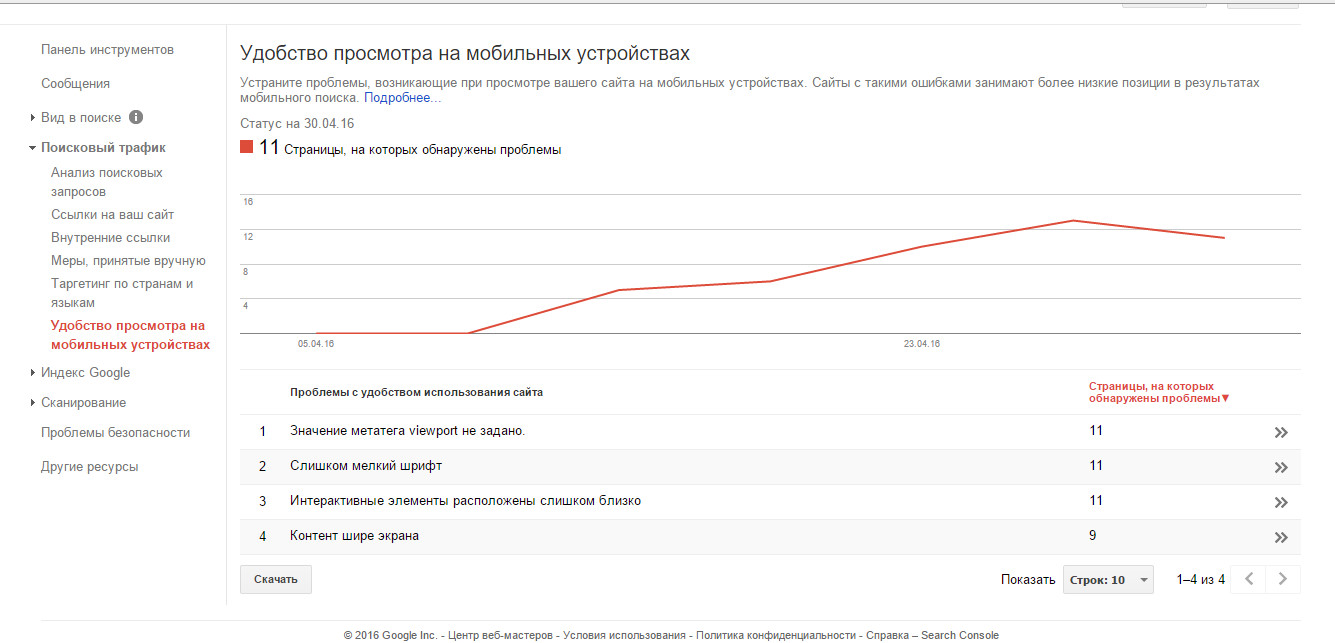Go to next page of results
This screenshot has height=643, width=1335.
pyautogui.click(x=1282, y=579)
